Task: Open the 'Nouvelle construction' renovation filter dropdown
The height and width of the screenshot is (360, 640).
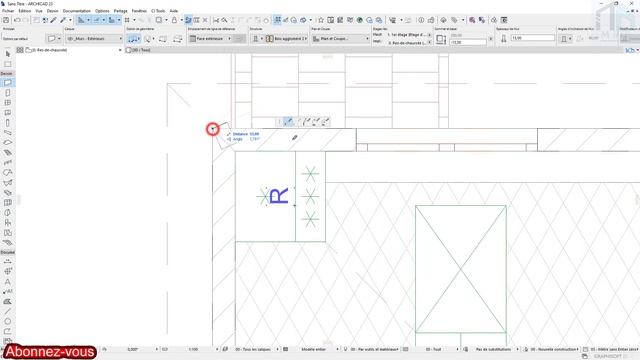Action: [555, 349]
